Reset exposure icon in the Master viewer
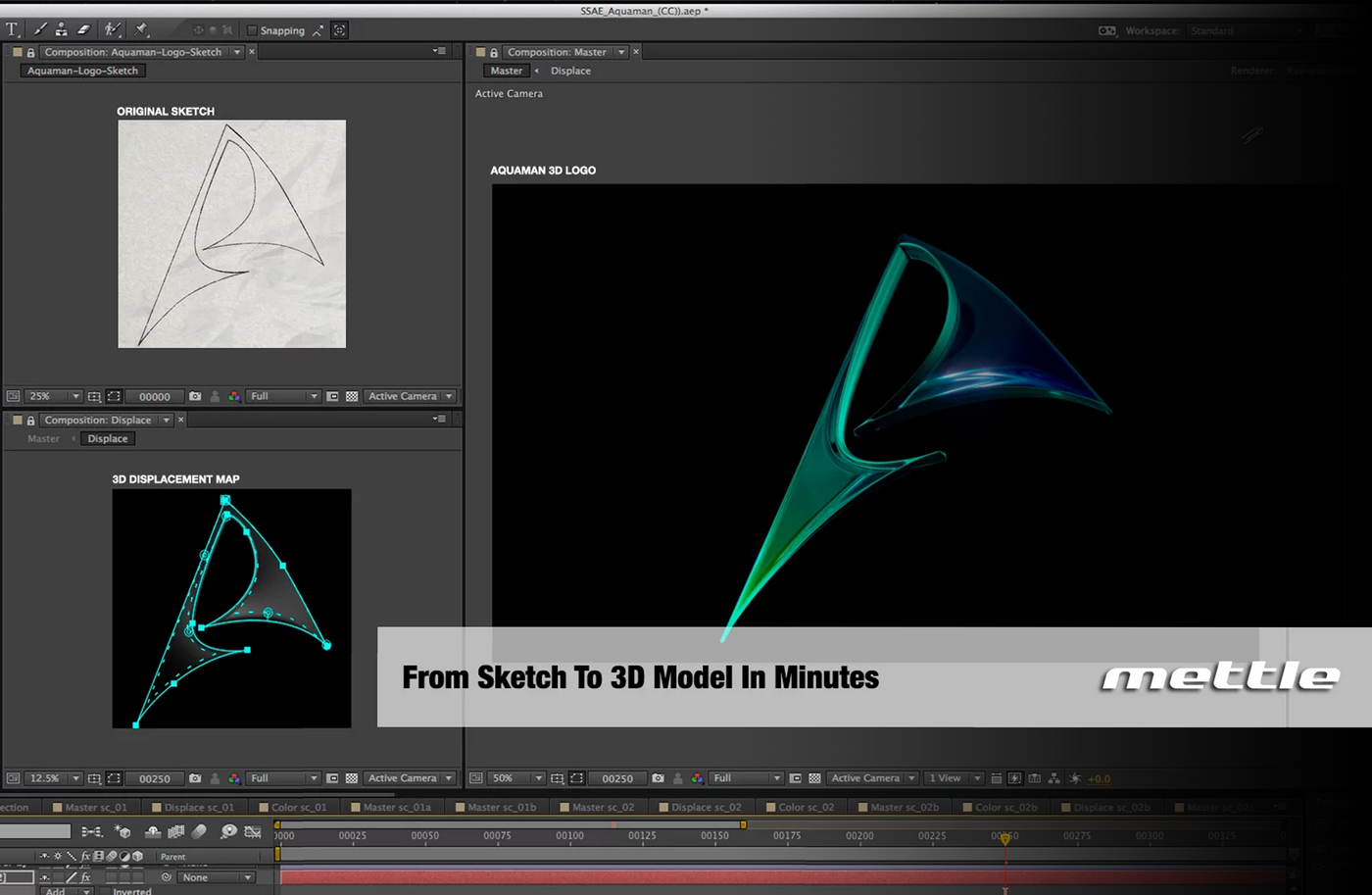1372x895 pixels. click(1075, 778)
